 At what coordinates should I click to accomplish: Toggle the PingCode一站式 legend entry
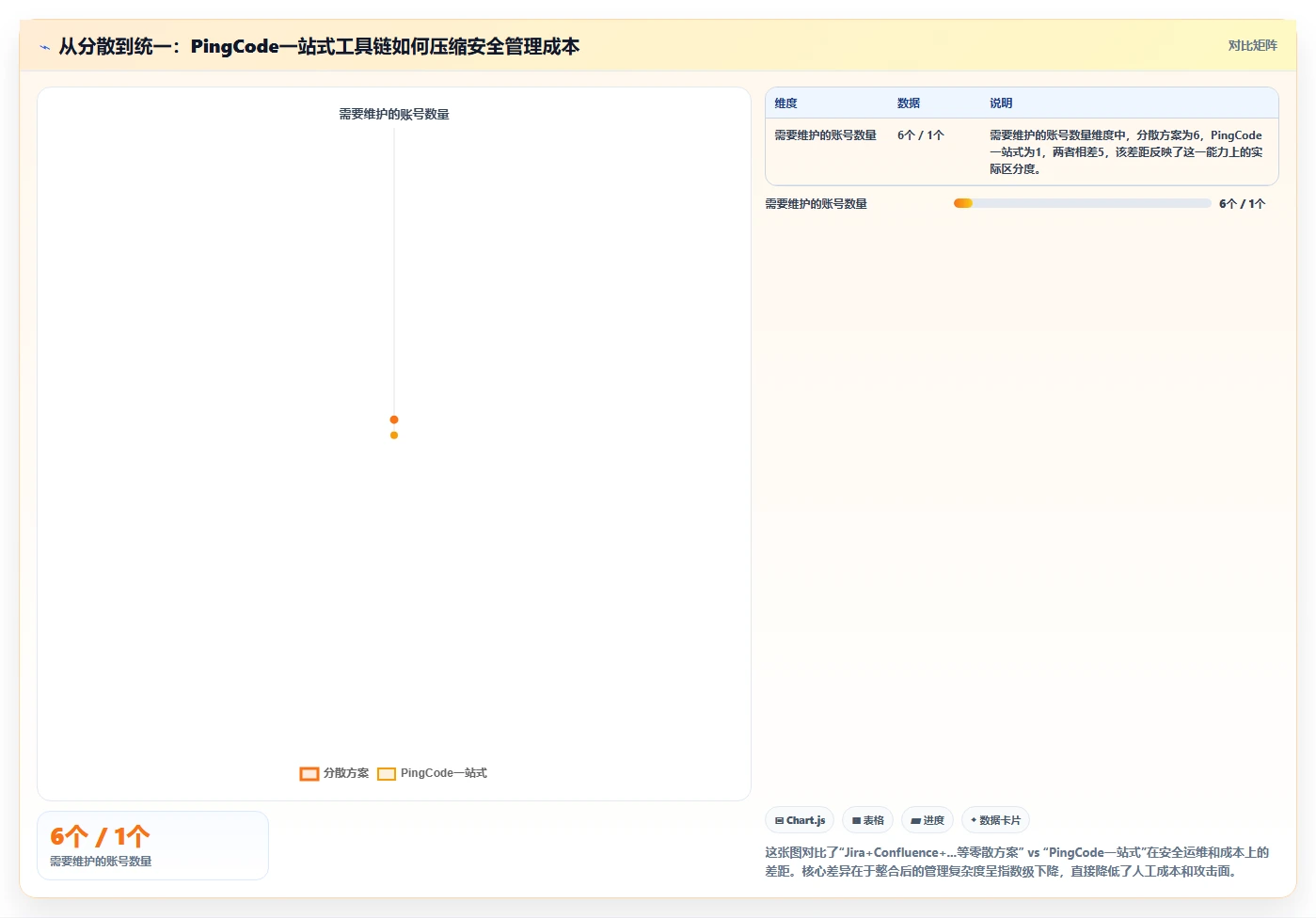[432, 773]
